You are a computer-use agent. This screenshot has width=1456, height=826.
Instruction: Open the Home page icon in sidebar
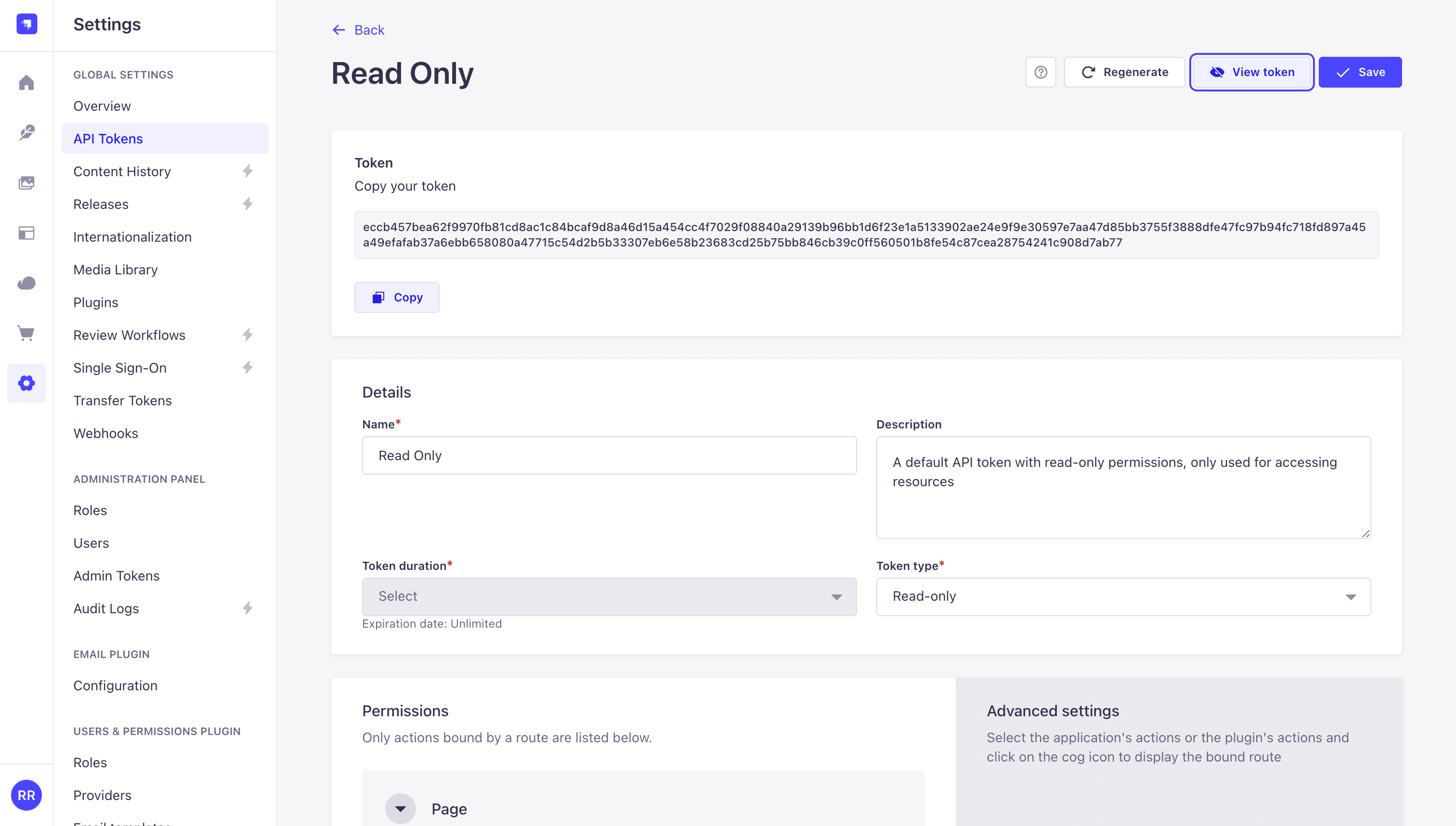[x=26, y=83]
